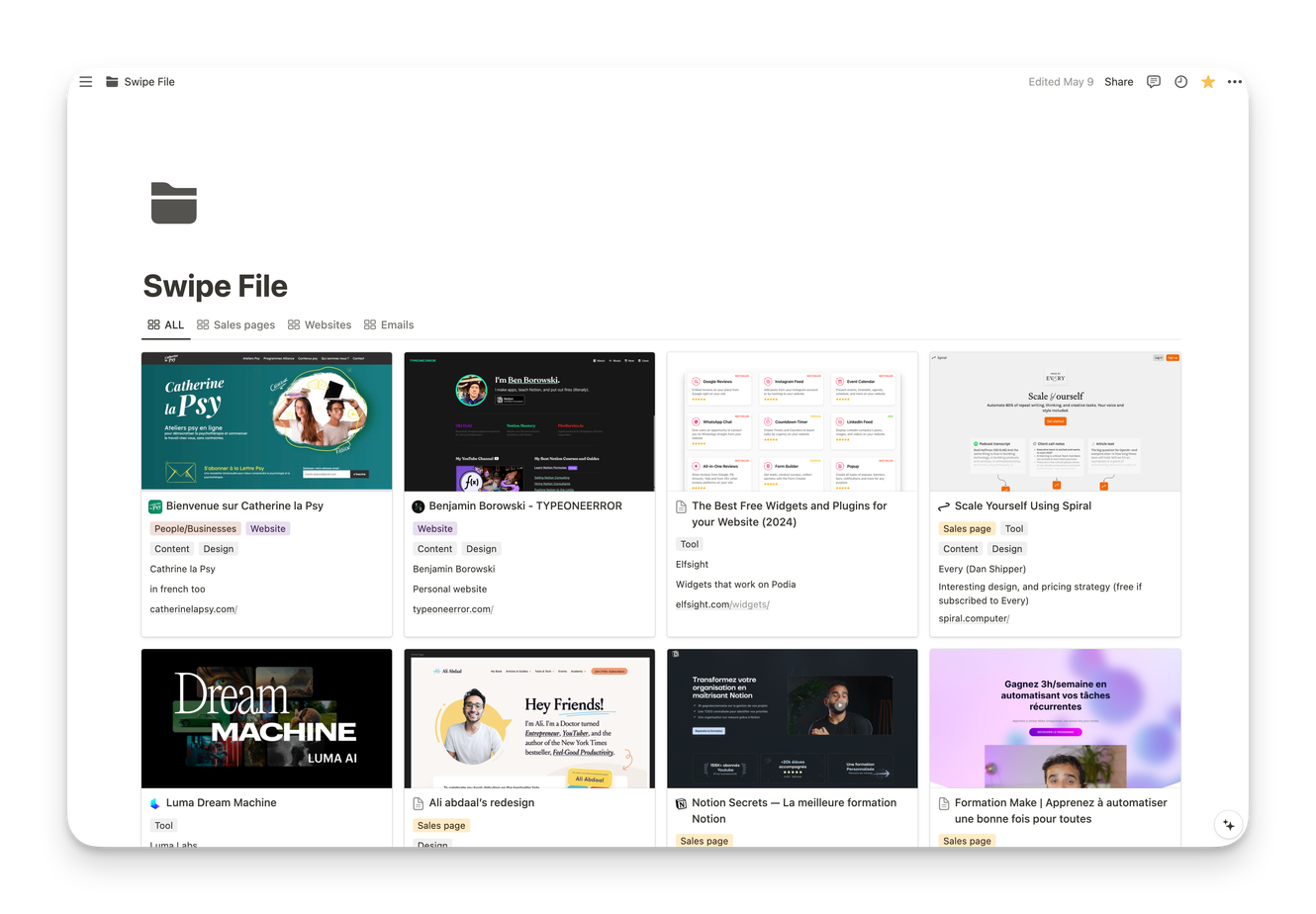Open the typeoneerror.com link
1316x914 pixels.
coord(452,609)
